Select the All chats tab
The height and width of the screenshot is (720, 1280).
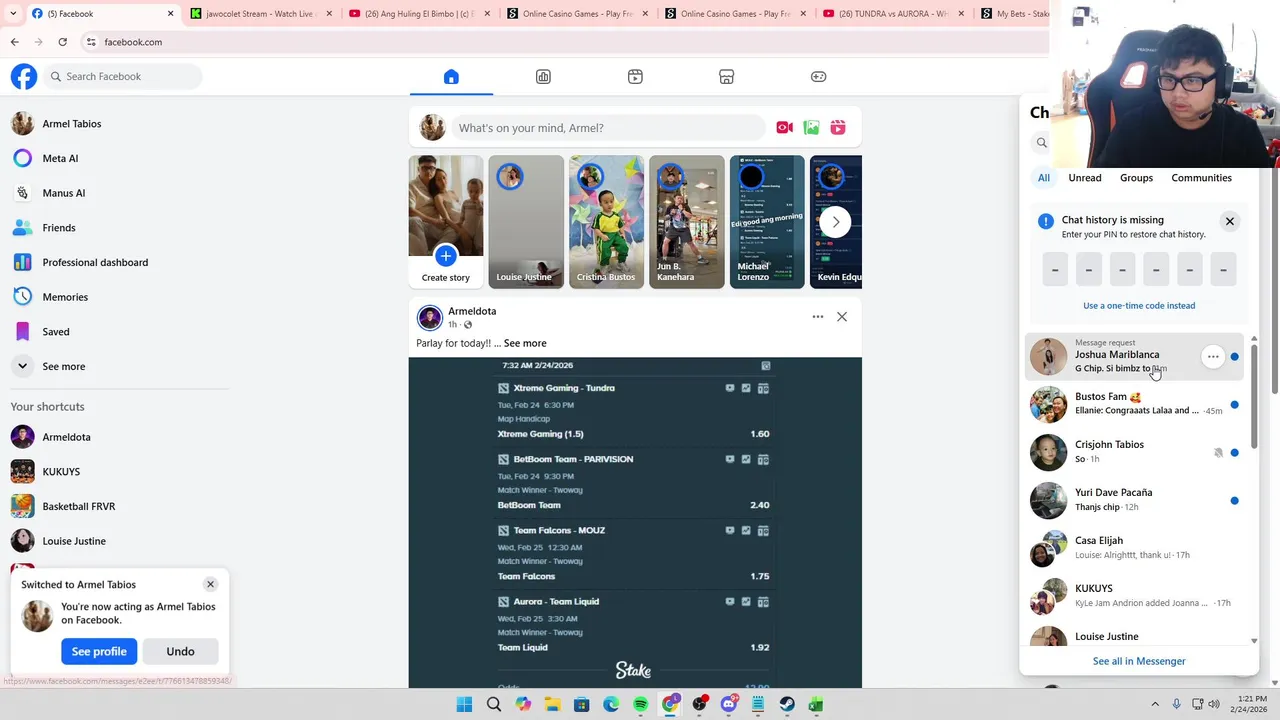pos(1044,178)
